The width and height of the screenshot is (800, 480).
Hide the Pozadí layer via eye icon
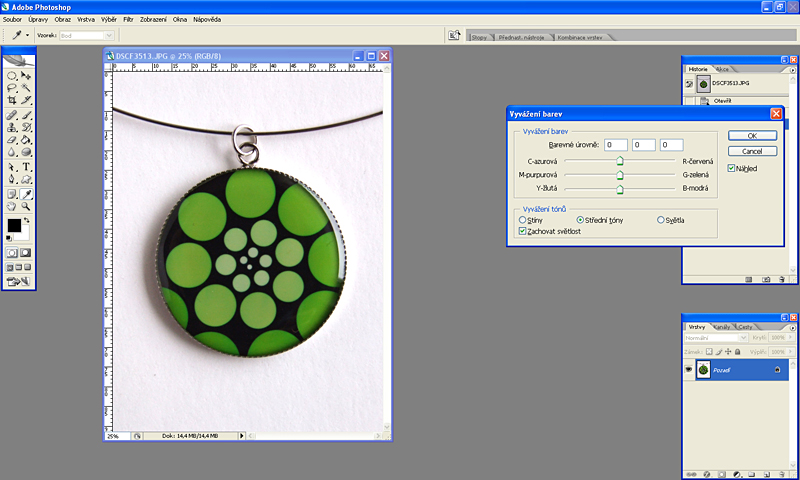click(689, 370)
